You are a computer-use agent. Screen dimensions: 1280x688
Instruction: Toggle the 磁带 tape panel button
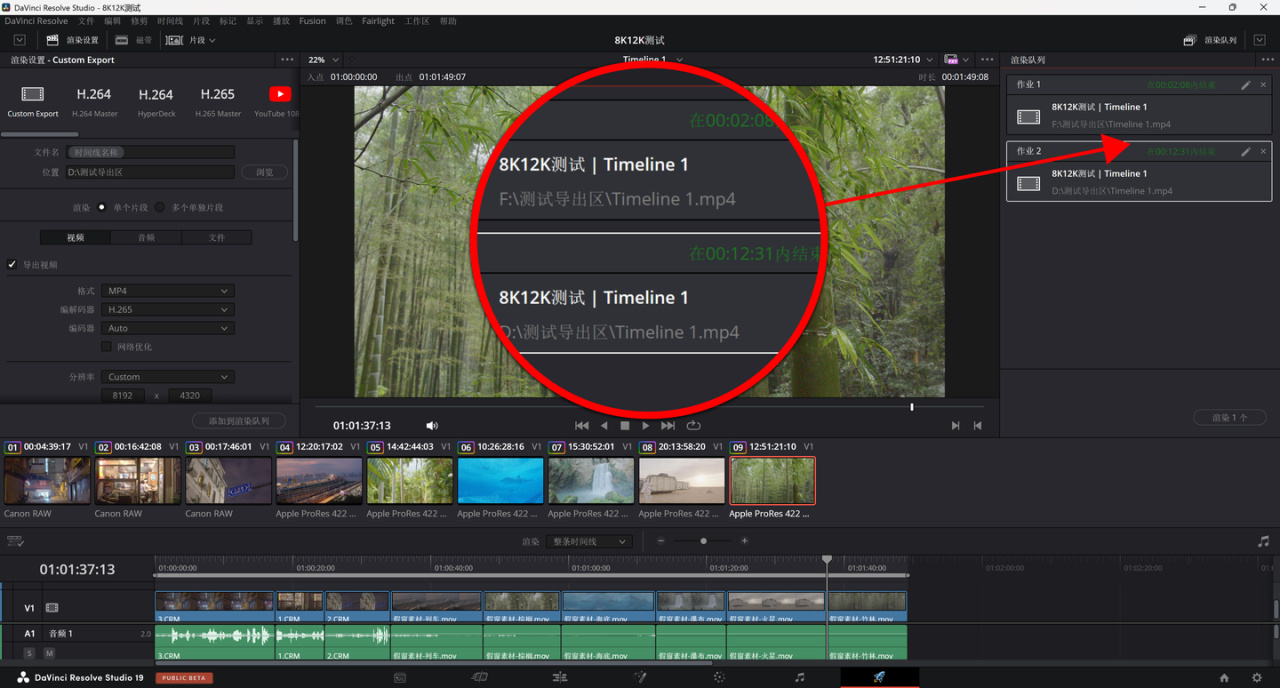pyautogui.click(x=134, y=40)
